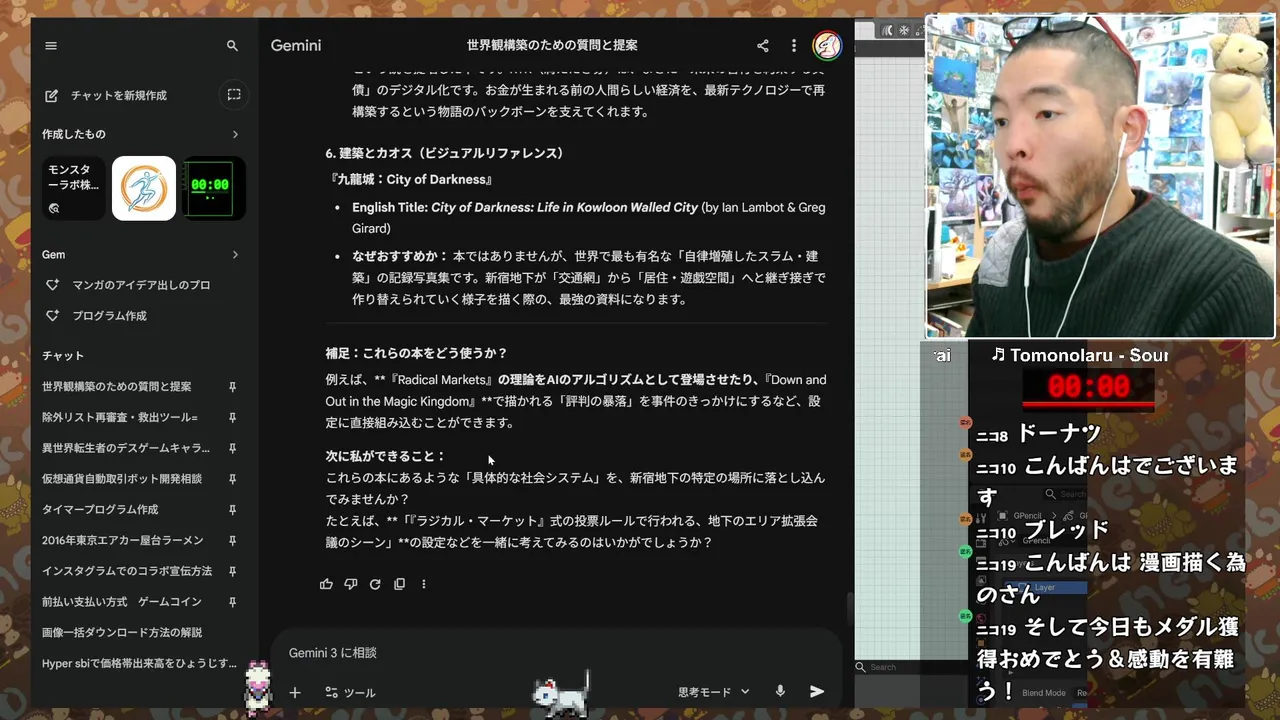This screenshot has height=720, width=1280.
Task: Open chat インスタグラムでのコラボ宣伝方法
Action: click(127, 571)
